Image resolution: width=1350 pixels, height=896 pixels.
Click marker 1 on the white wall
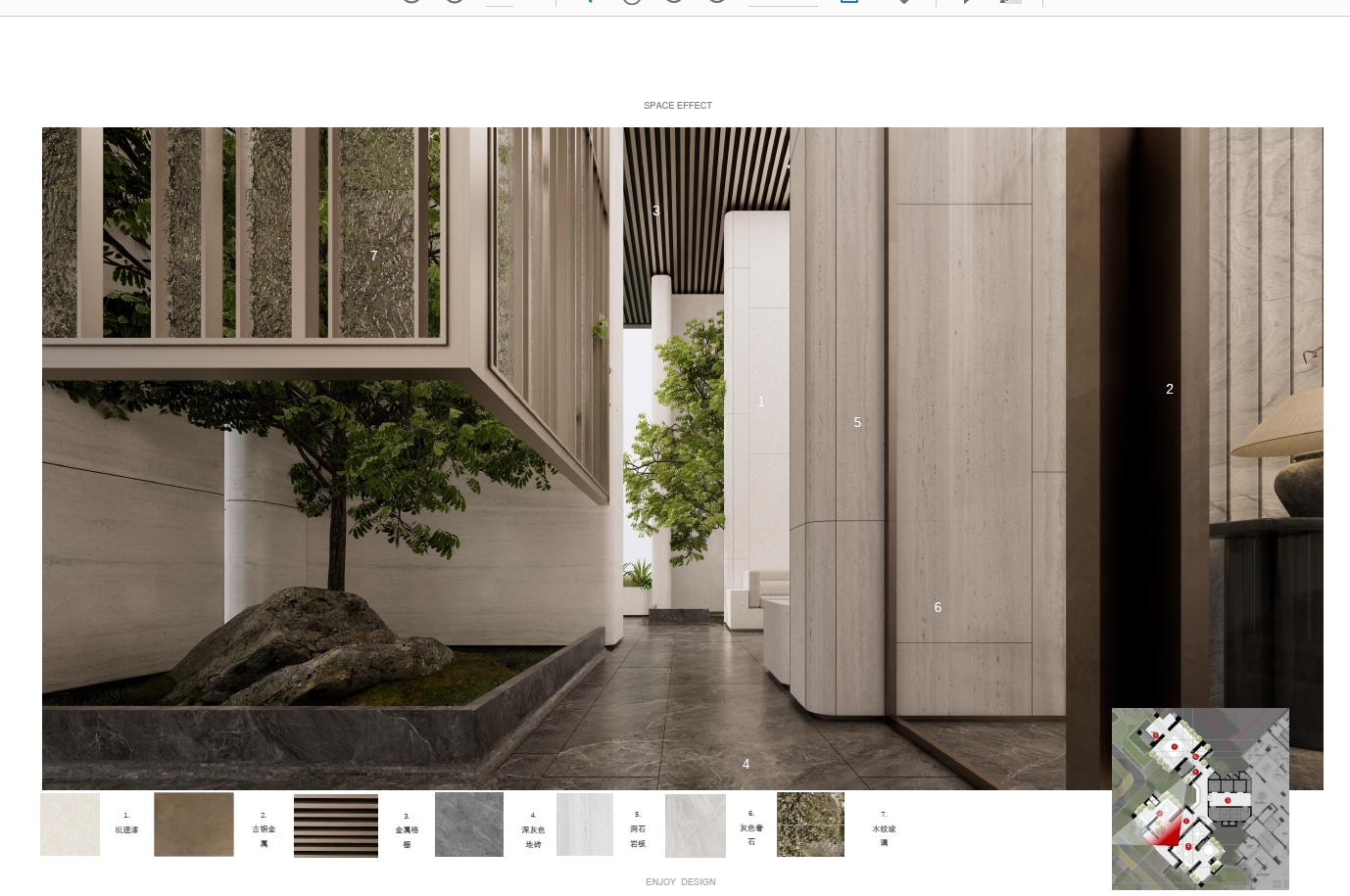pos(761,401)
